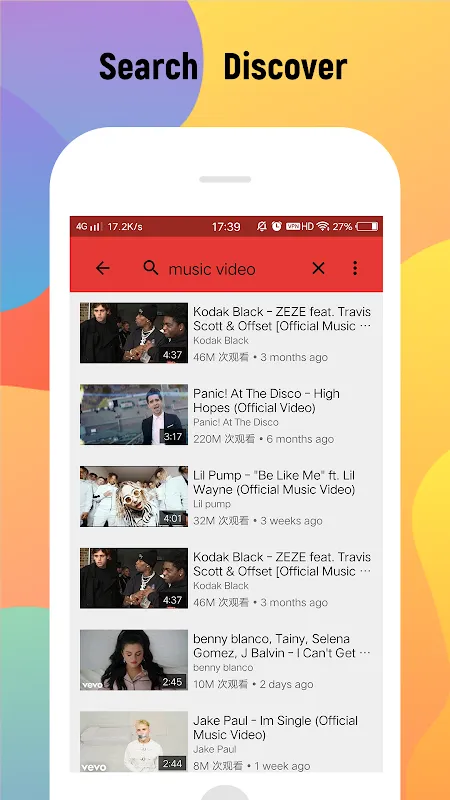Tap the 4:01 duration badge

click(x=173, y=518)
